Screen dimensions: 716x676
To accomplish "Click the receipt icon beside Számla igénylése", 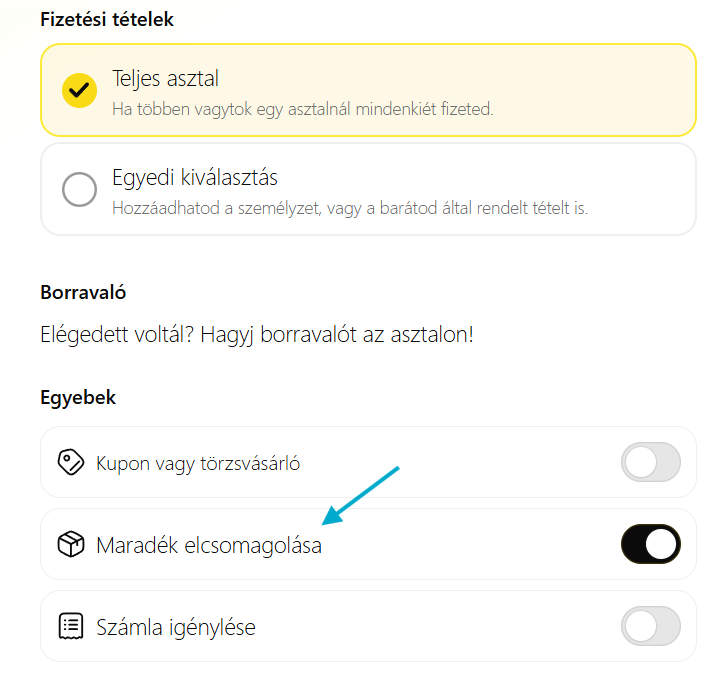I will pyautogui.click(x=71, y=627).
